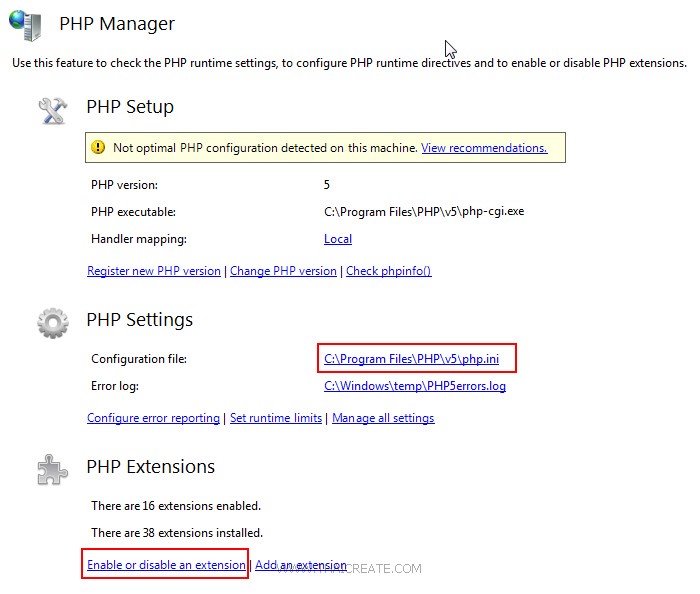700x594 pixels.
Task: Open the PHP5errors.log error log link
Action: pyautogui.click(x=415, y=386)
